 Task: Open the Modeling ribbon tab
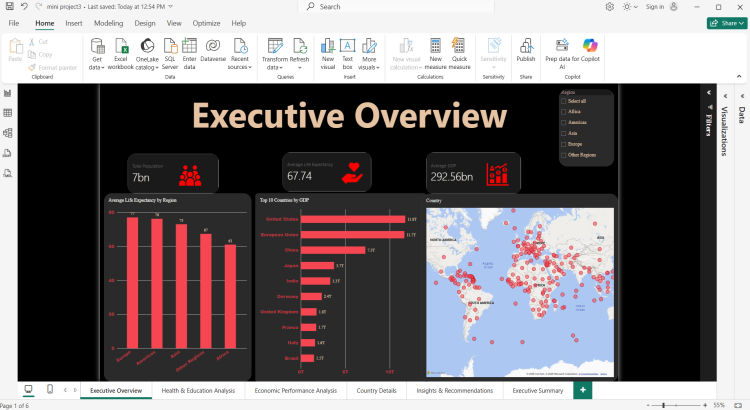[108, 23]
